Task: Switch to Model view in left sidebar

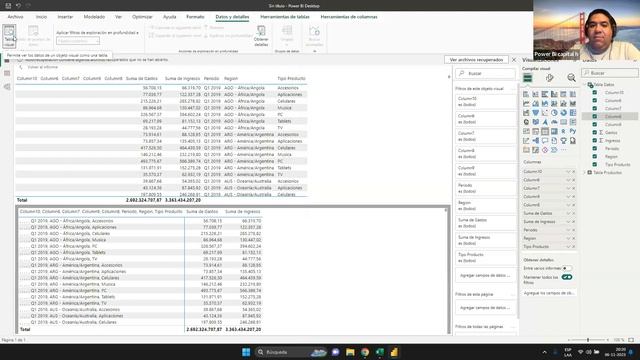Action: [7, 87]
